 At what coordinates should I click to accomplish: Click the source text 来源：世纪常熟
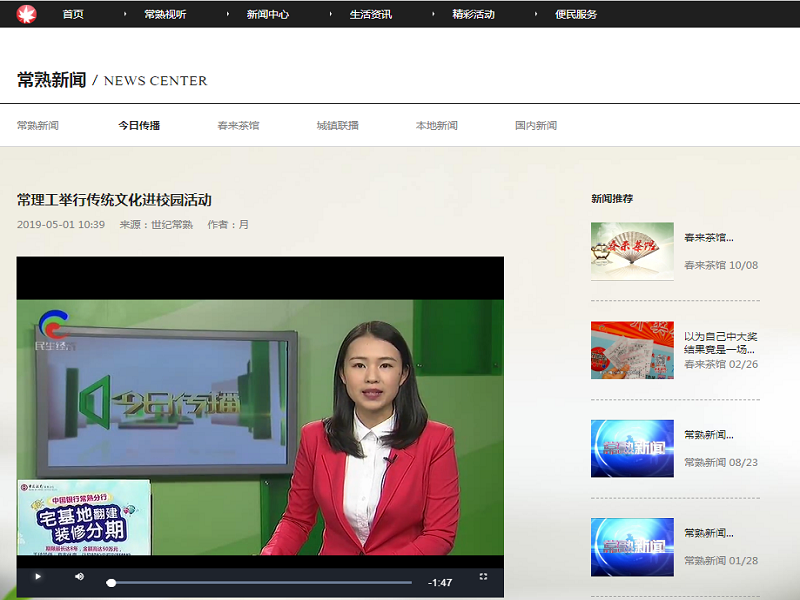pos(156,224)
